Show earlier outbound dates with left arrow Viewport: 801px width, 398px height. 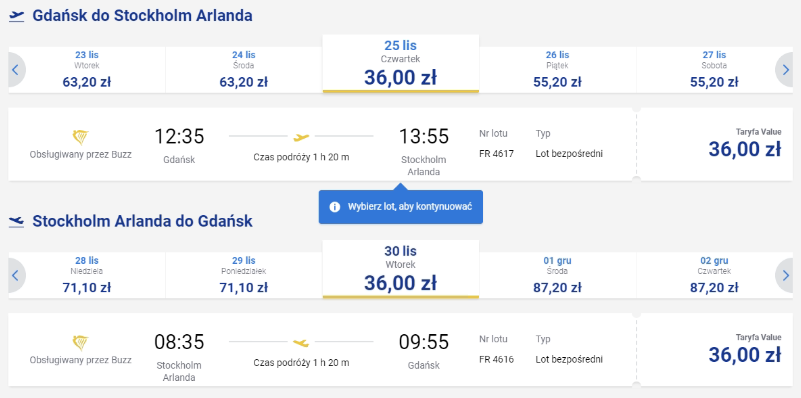coord(16,70)
